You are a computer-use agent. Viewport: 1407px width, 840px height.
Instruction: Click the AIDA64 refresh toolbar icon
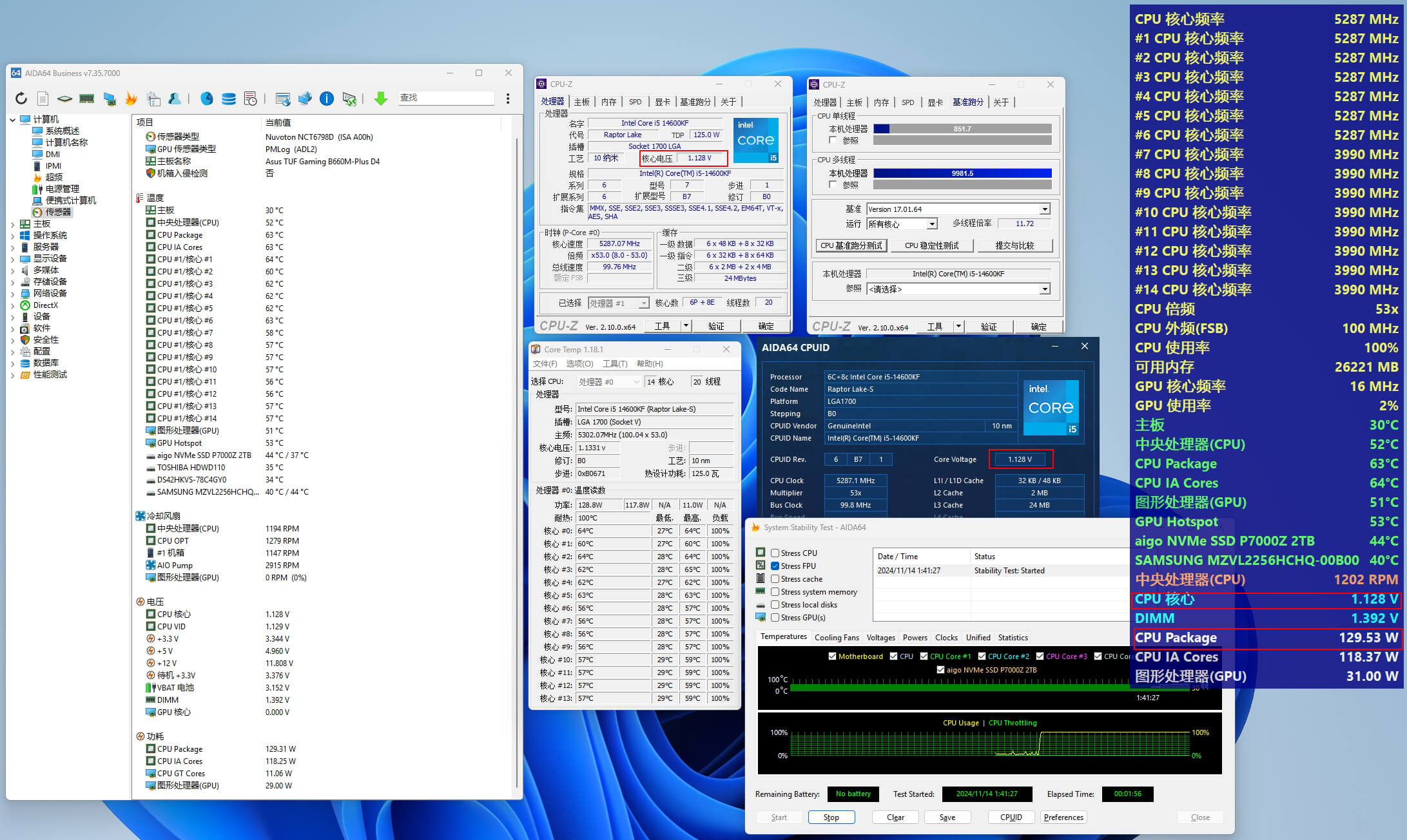pos(21,99)
